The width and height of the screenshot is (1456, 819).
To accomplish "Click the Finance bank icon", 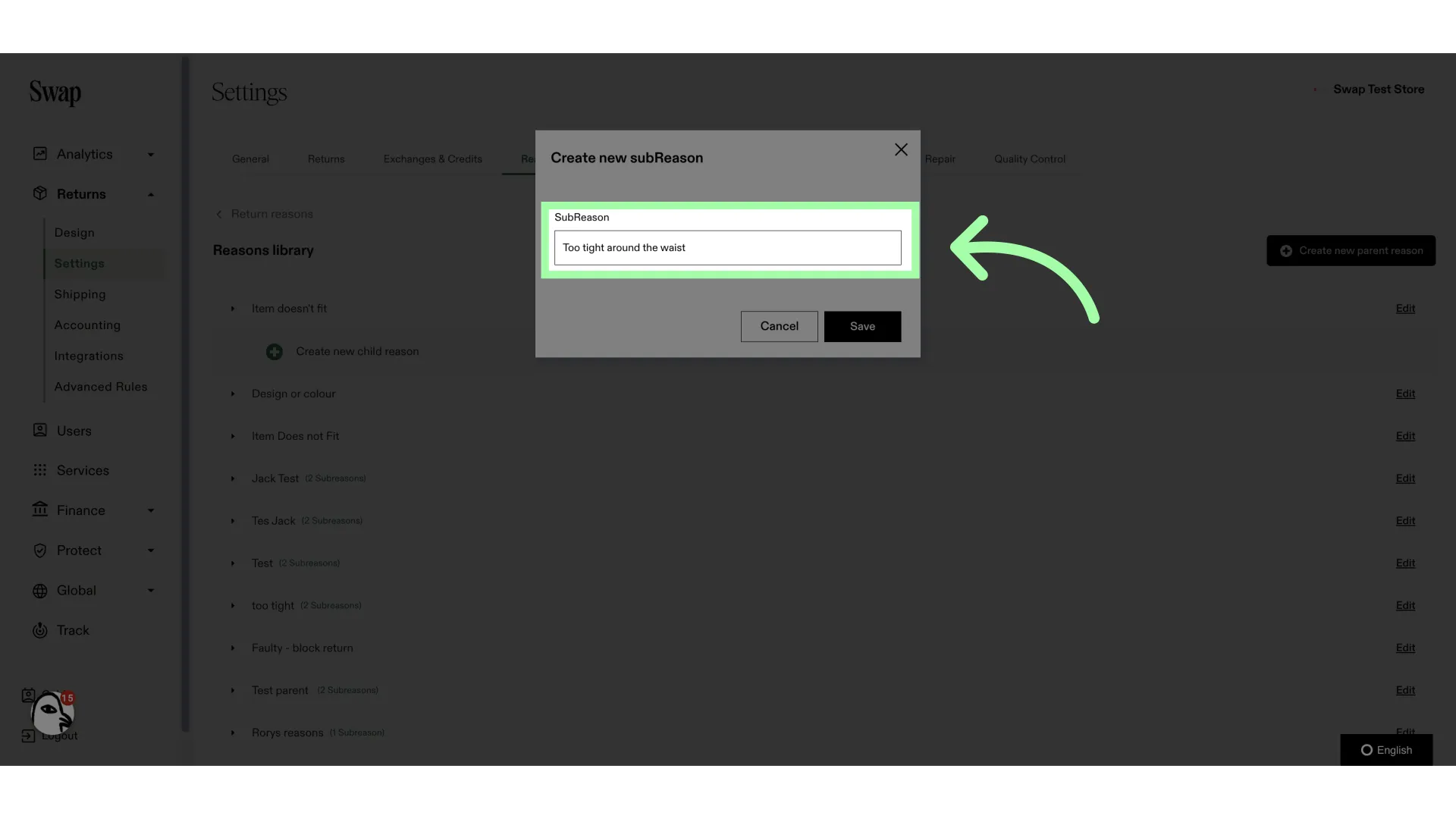I will (40, 510).
